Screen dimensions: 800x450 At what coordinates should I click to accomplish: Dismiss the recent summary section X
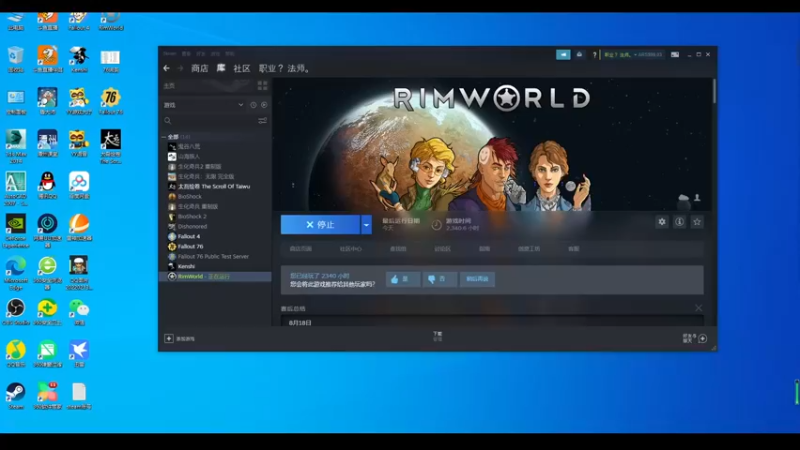(698, 308)
